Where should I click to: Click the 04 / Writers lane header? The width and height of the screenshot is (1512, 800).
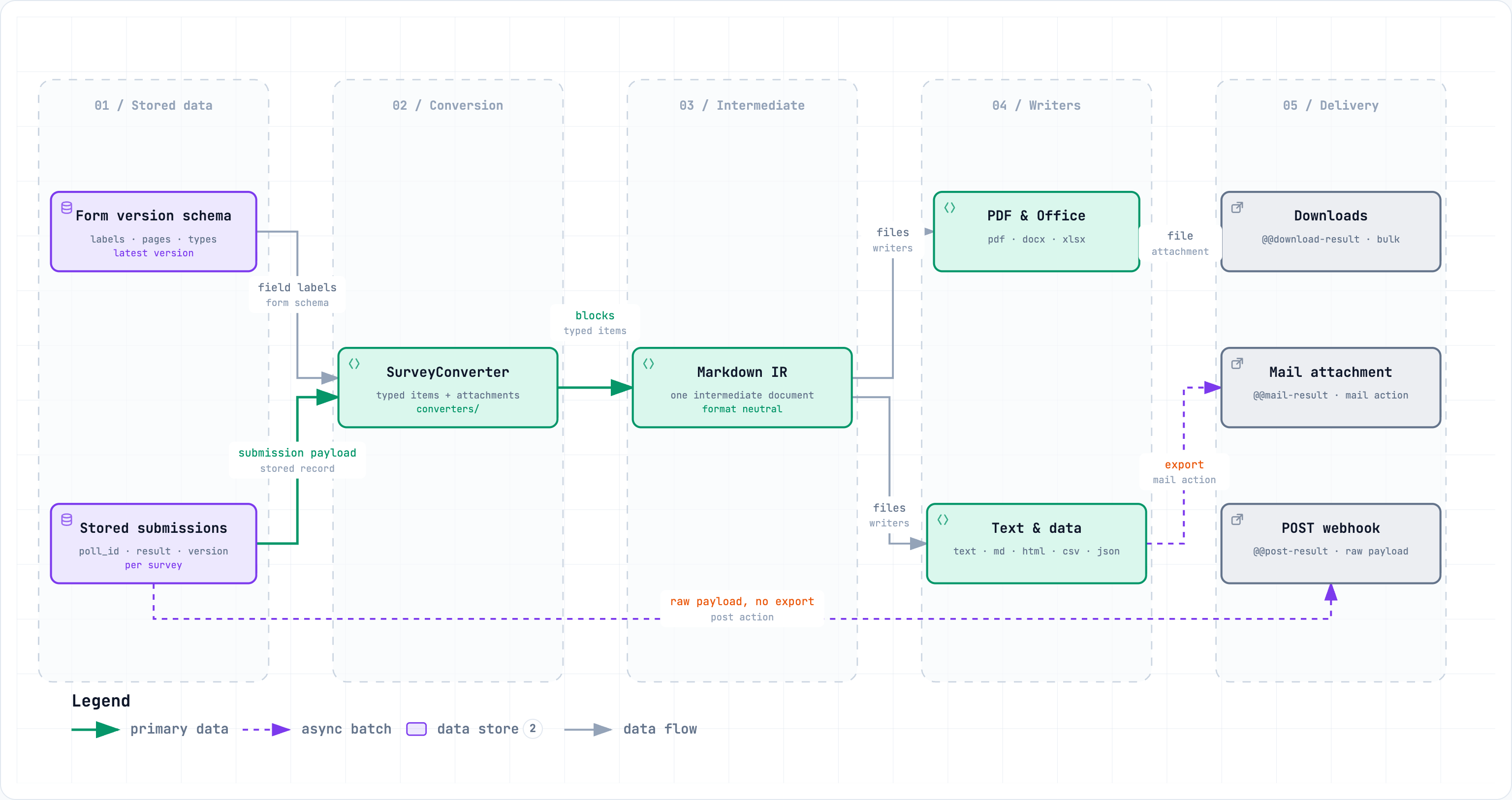(x=1036, y=106)
